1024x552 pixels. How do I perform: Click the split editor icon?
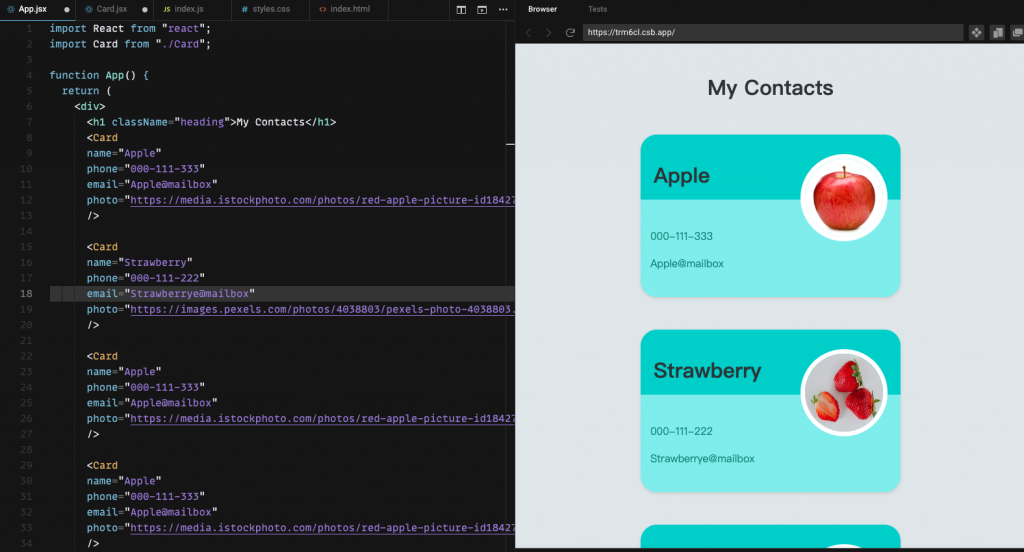(461, 10)
